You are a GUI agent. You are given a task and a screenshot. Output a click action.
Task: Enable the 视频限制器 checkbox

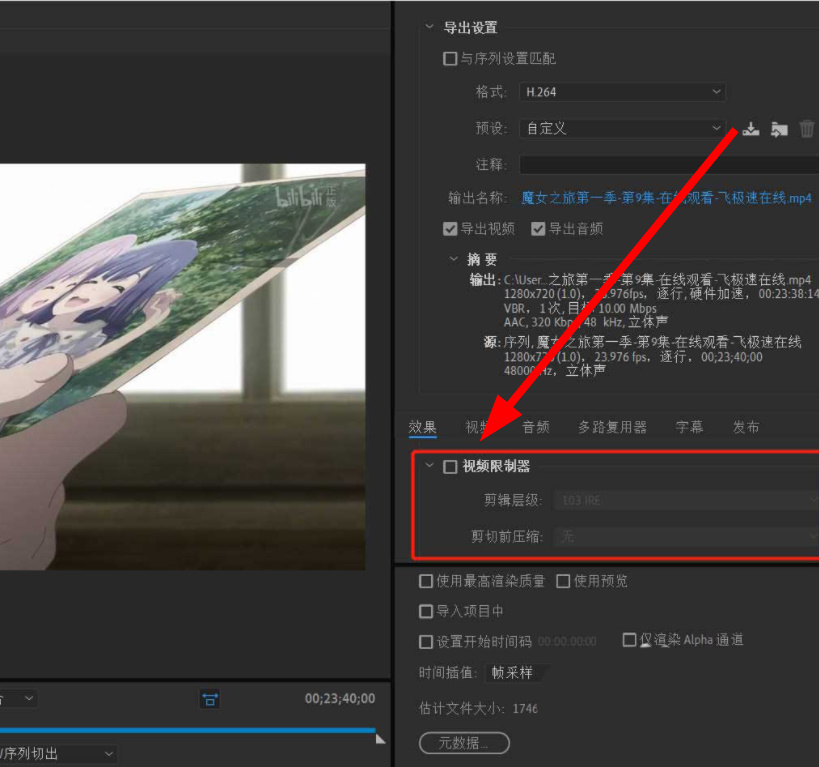coord(451,467)
